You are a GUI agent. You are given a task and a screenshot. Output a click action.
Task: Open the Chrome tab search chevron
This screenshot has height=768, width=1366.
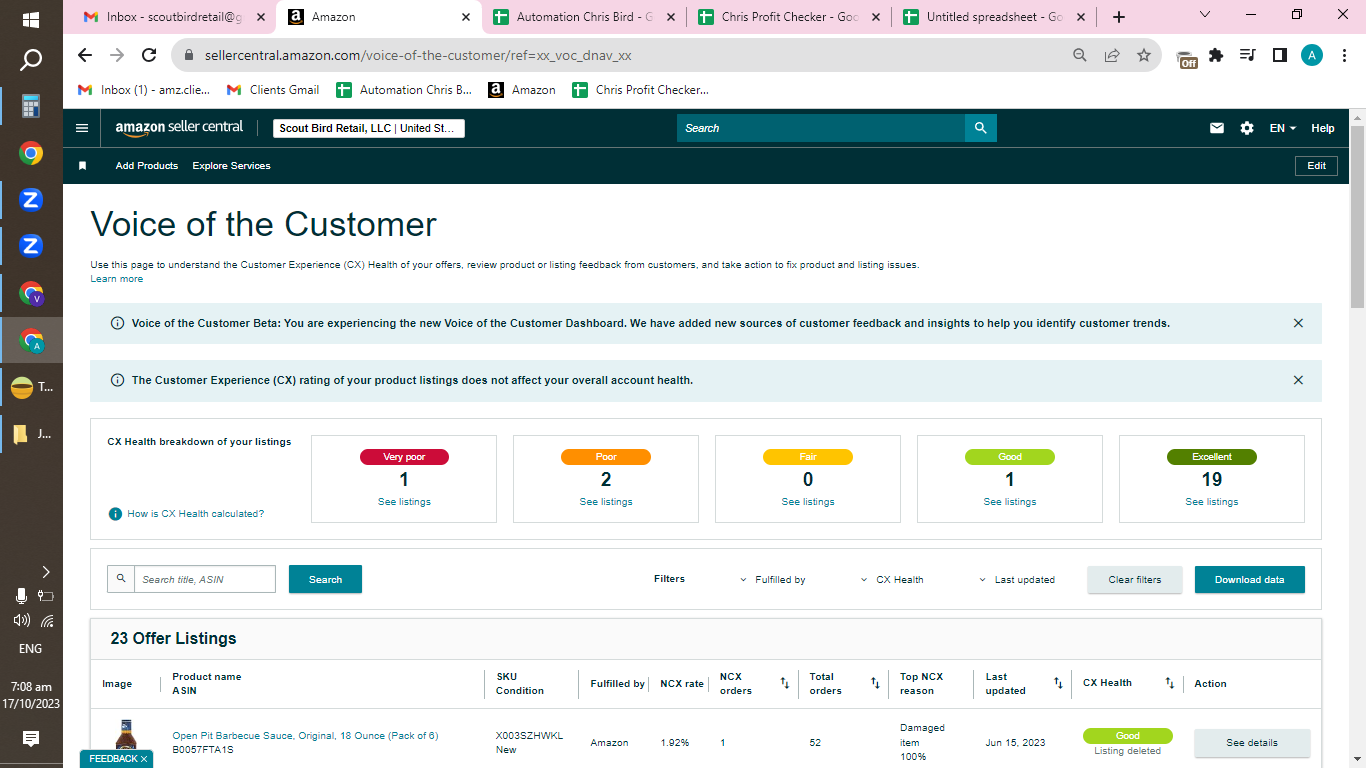coord(1204,15)
